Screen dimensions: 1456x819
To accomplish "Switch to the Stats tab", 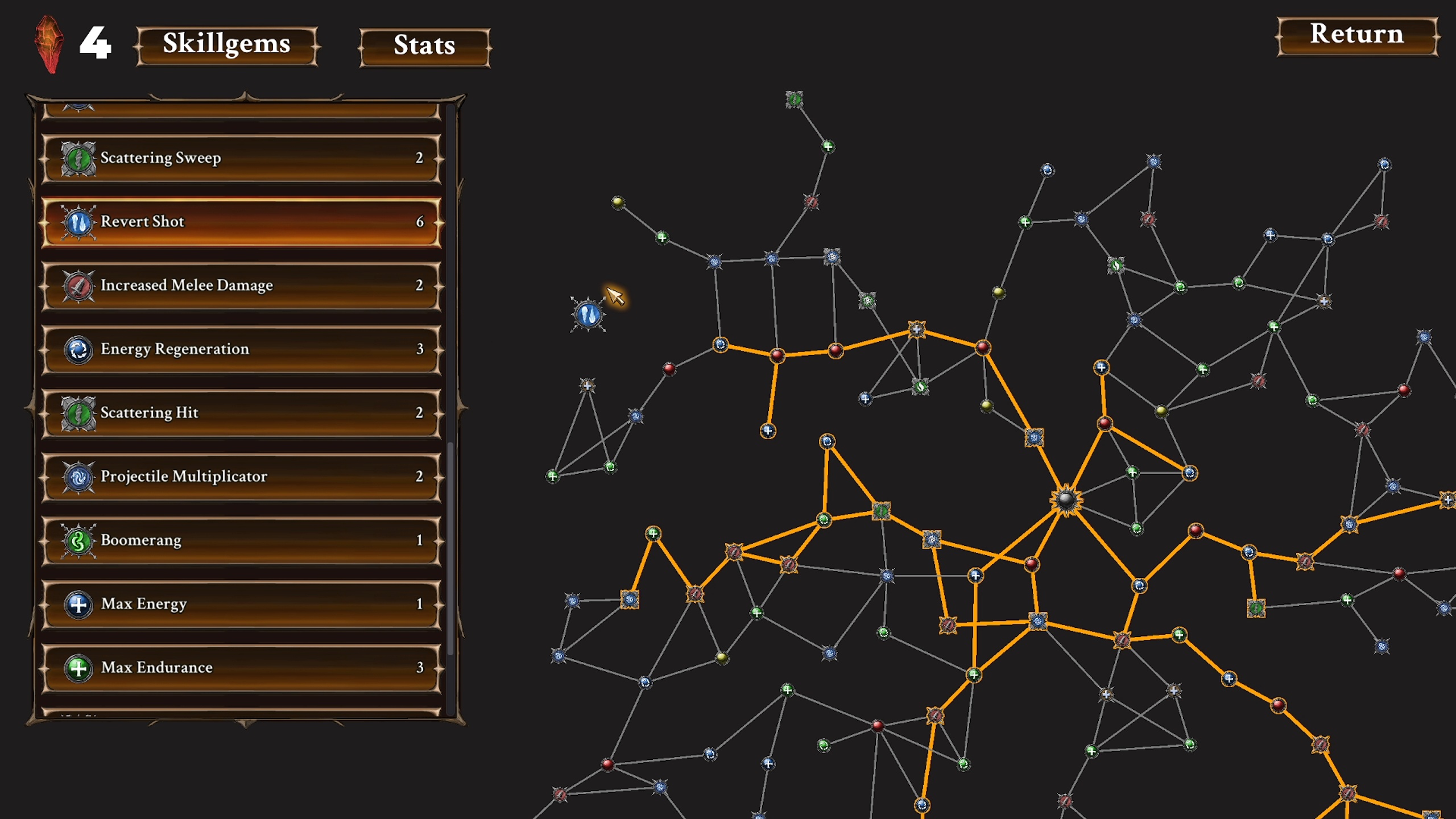I will 424,47.
